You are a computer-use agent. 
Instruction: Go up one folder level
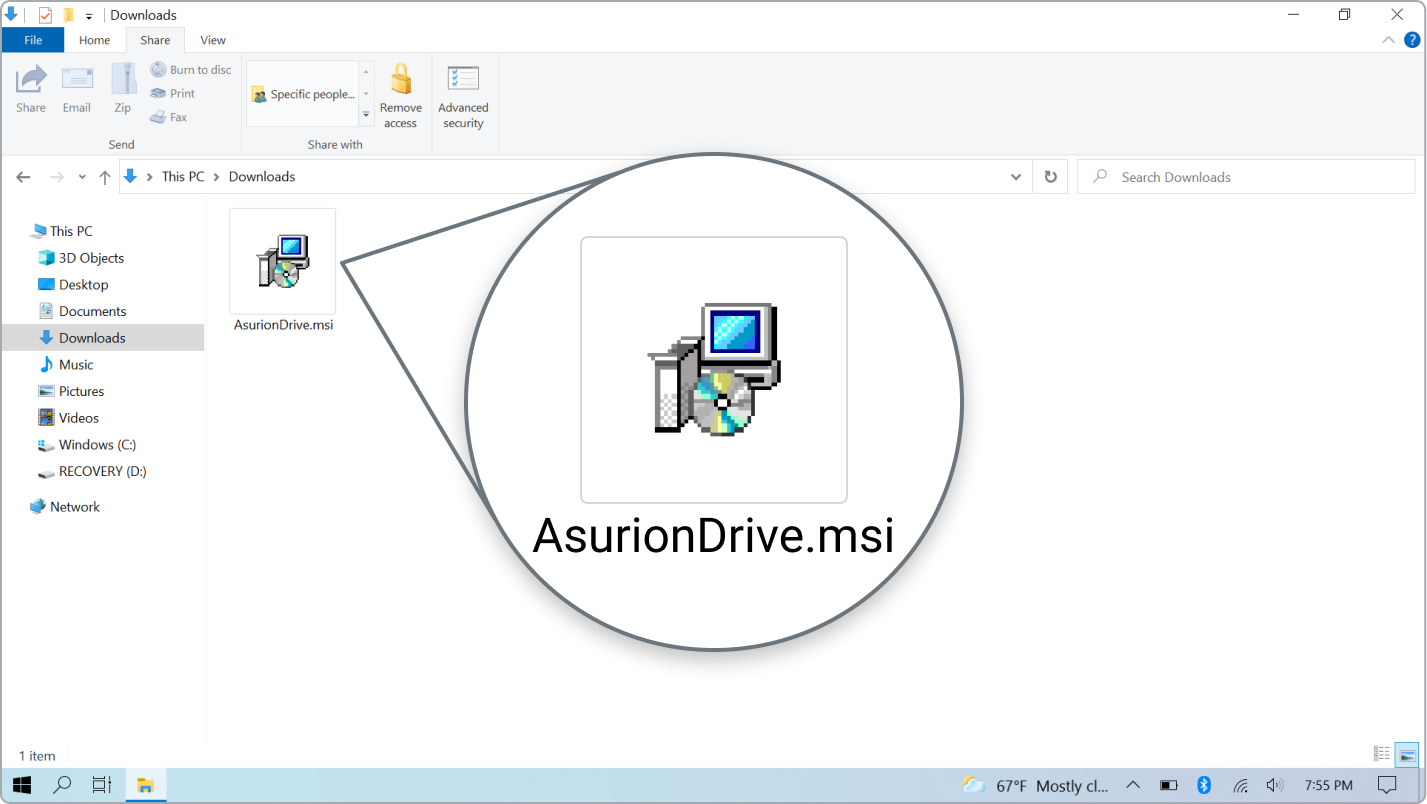(105, 177)
